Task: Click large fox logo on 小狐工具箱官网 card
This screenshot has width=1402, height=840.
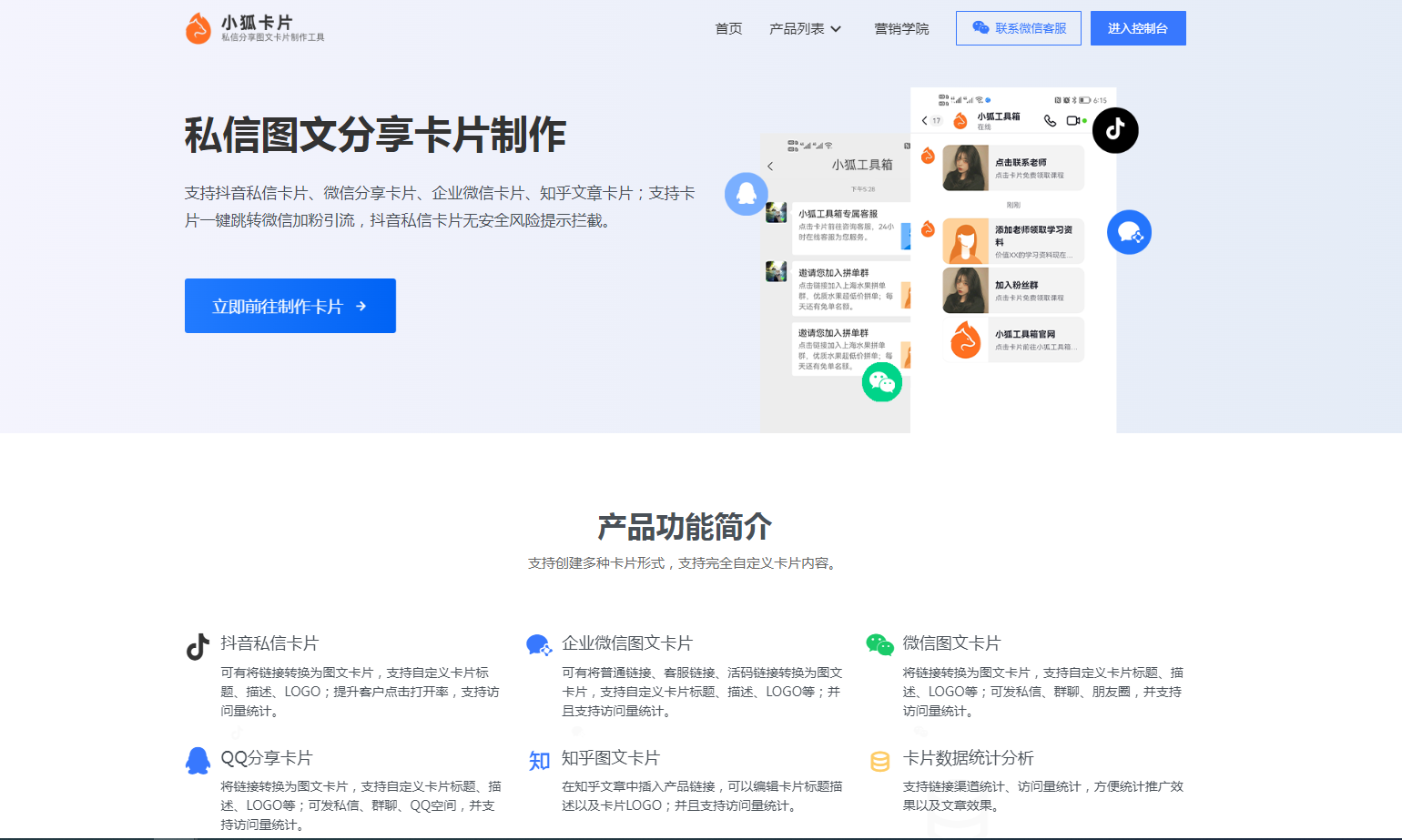Action: tap(965, 340)
